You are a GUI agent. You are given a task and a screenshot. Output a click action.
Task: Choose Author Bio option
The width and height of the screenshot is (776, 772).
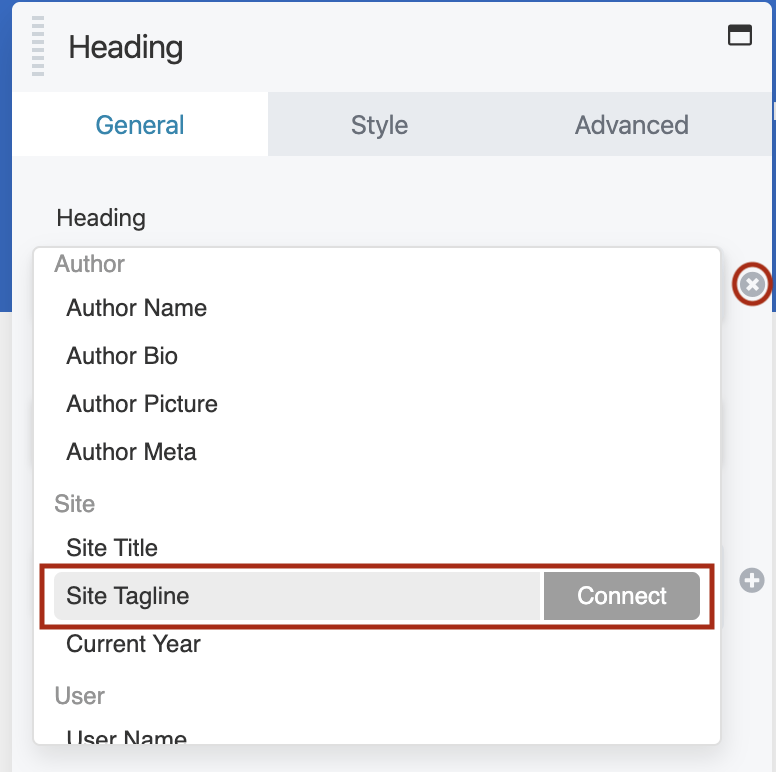122,356
